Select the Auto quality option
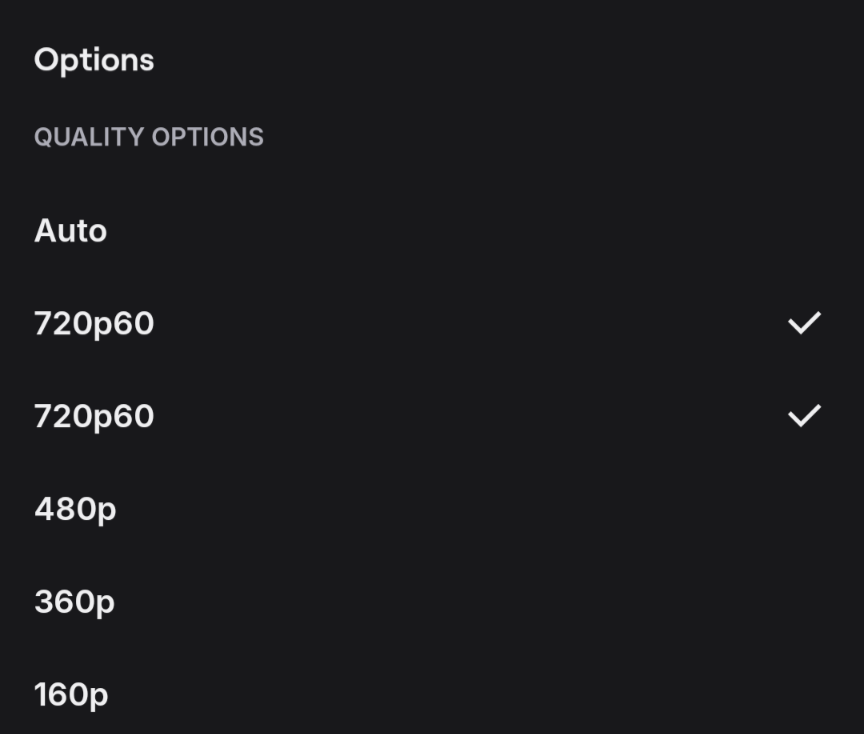864x734 pixels. [71, 231]
